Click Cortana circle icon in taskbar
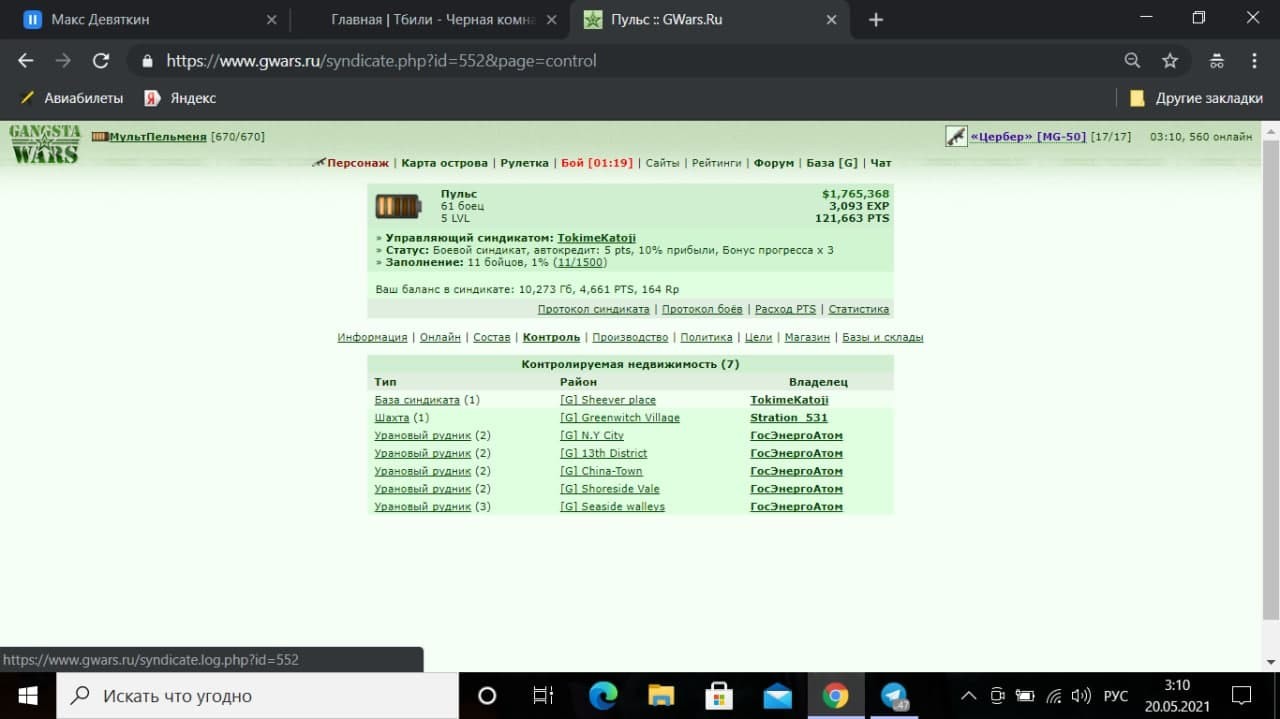The image size is (1280, 719). click(487, 696)
